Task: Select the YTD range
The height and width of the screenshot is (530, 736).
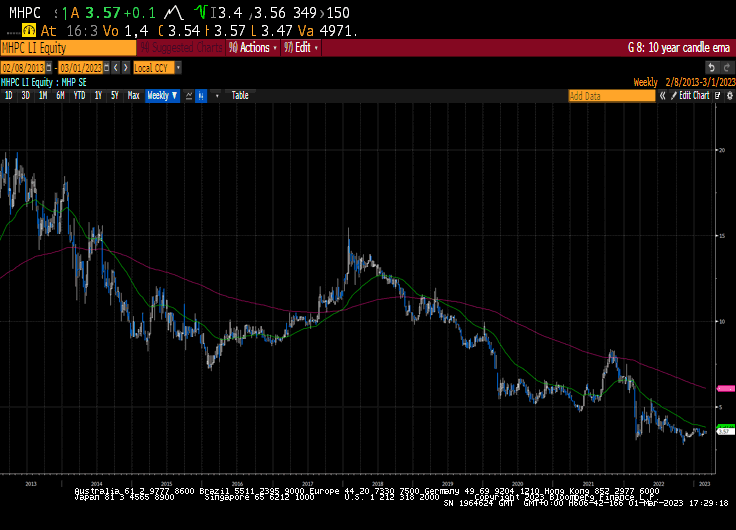Action: pos(79,96)
